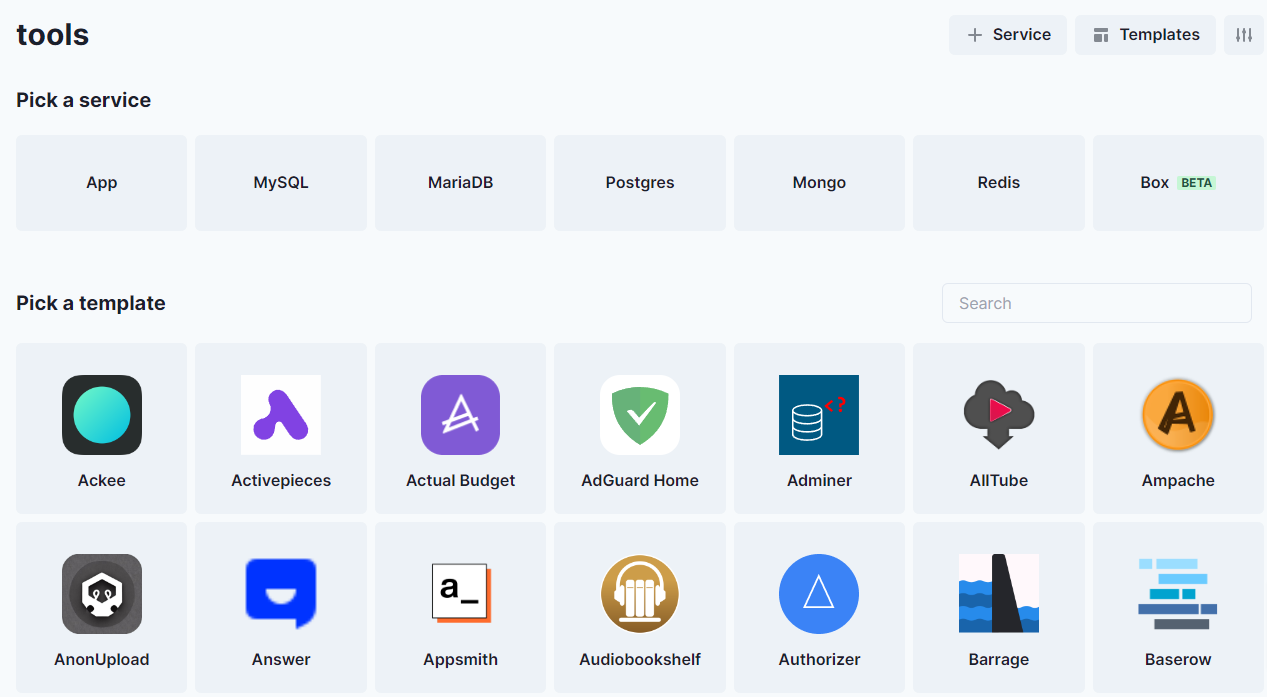Click the Ampache label text
The image size is (1267, 697).
pos(1178,481)
